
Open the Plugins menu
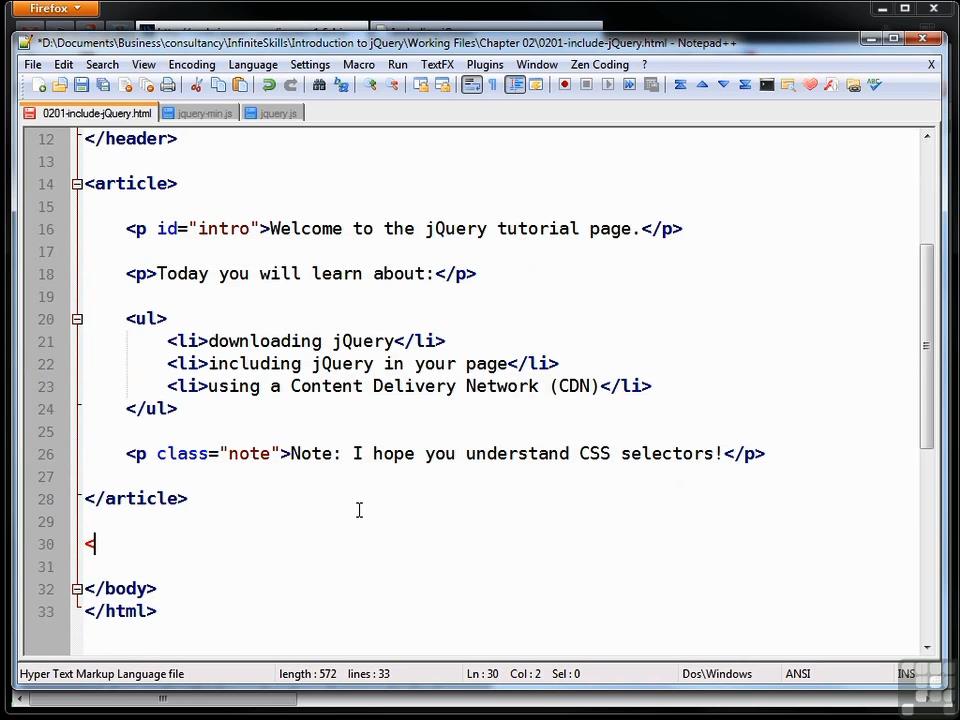[485, 64]
